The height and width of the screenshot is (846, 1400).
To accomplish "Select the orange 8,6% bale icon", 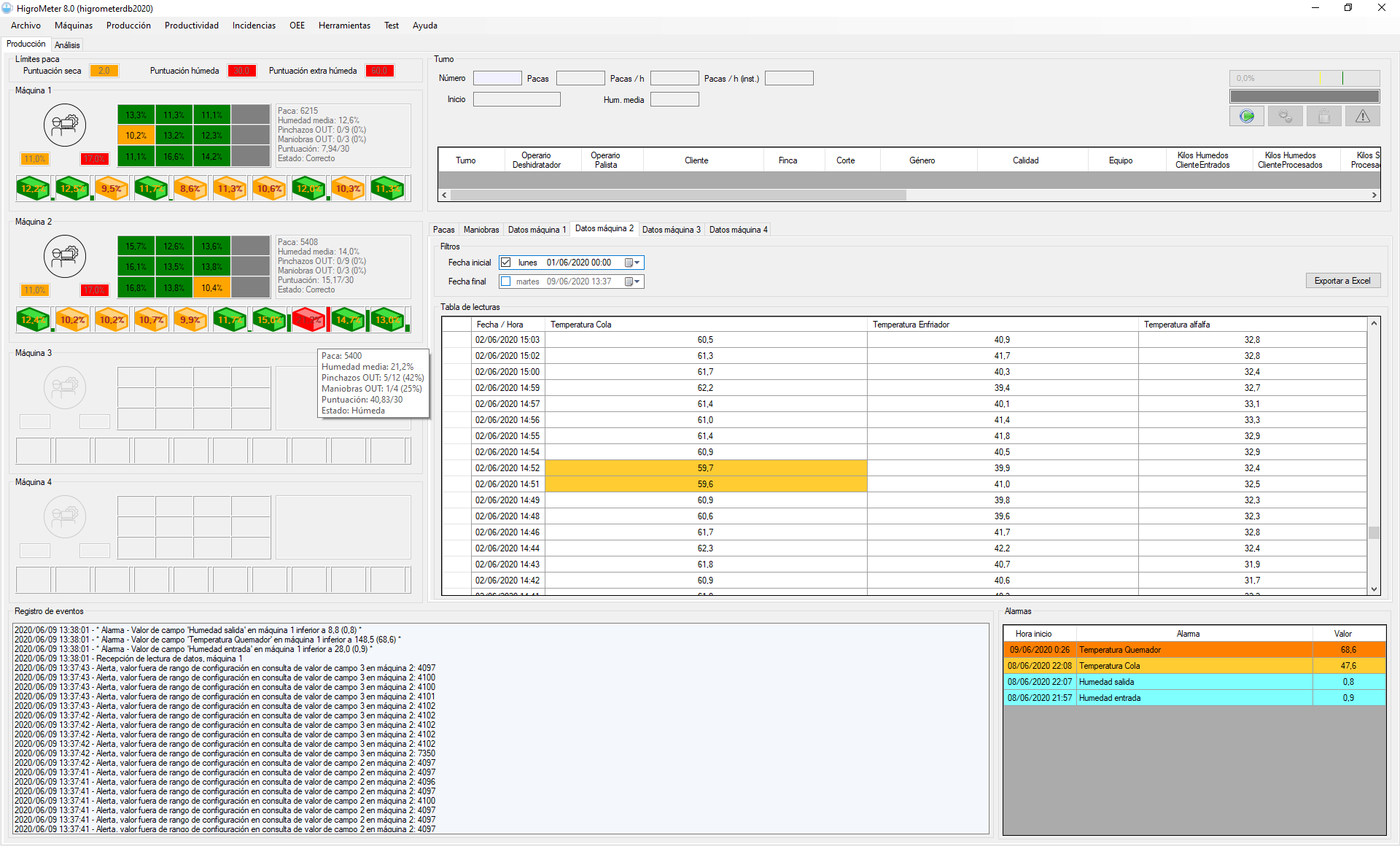I will click(191, 188).
